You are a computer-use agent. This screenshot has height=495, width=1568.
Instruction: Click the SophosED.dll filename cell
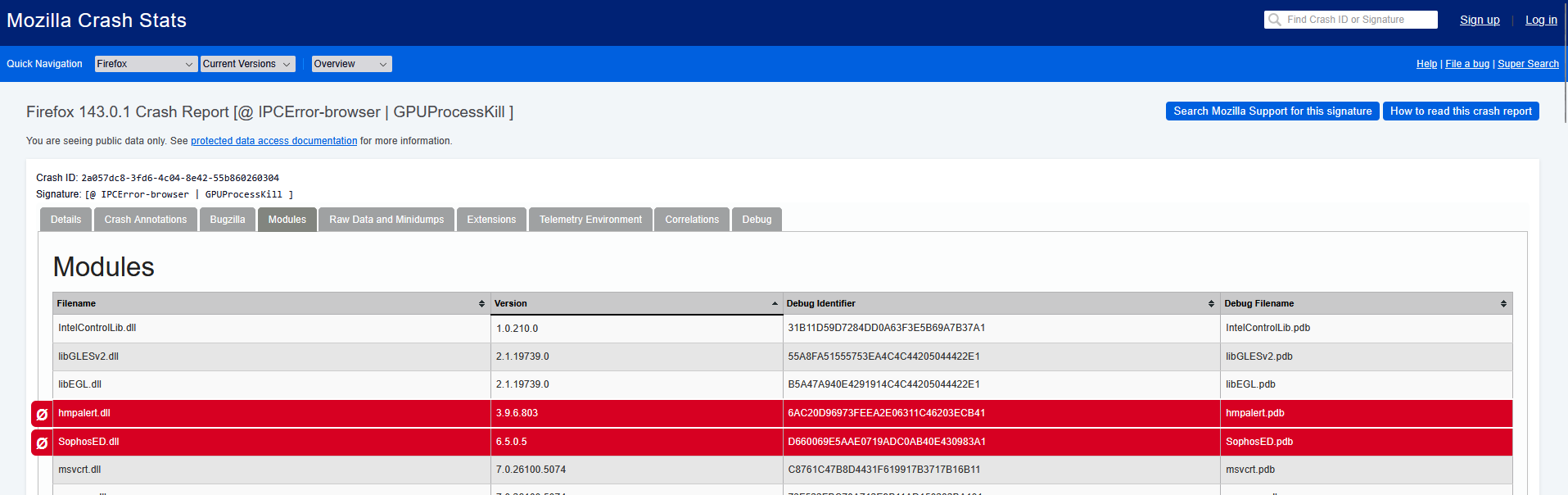[272, 442]
